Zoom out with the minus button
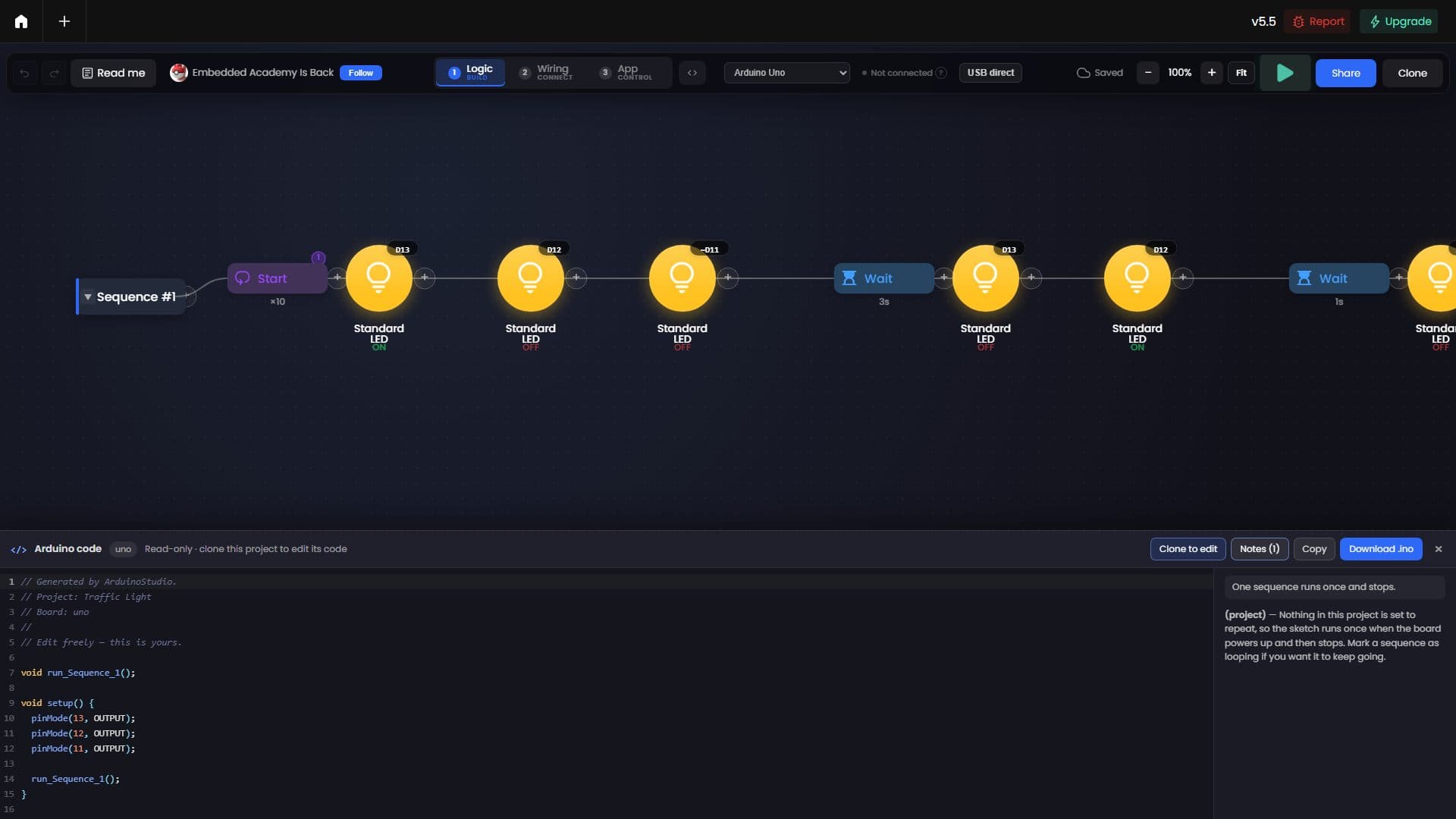This screenshot has width=1456, height=819. (x=1148, y=73)
